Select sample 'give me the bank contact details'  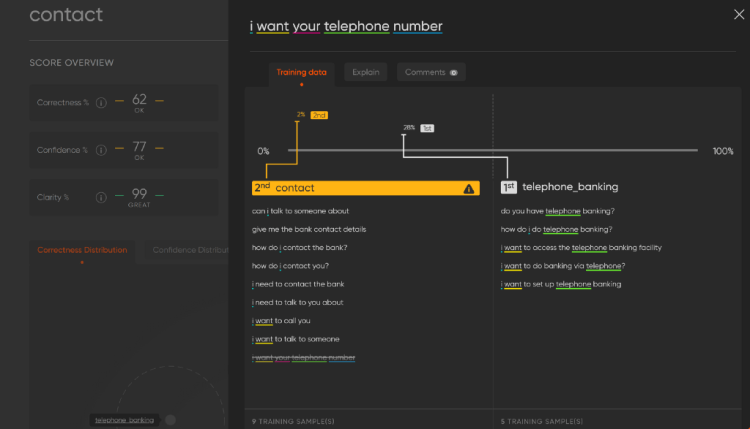pos(302,229)
